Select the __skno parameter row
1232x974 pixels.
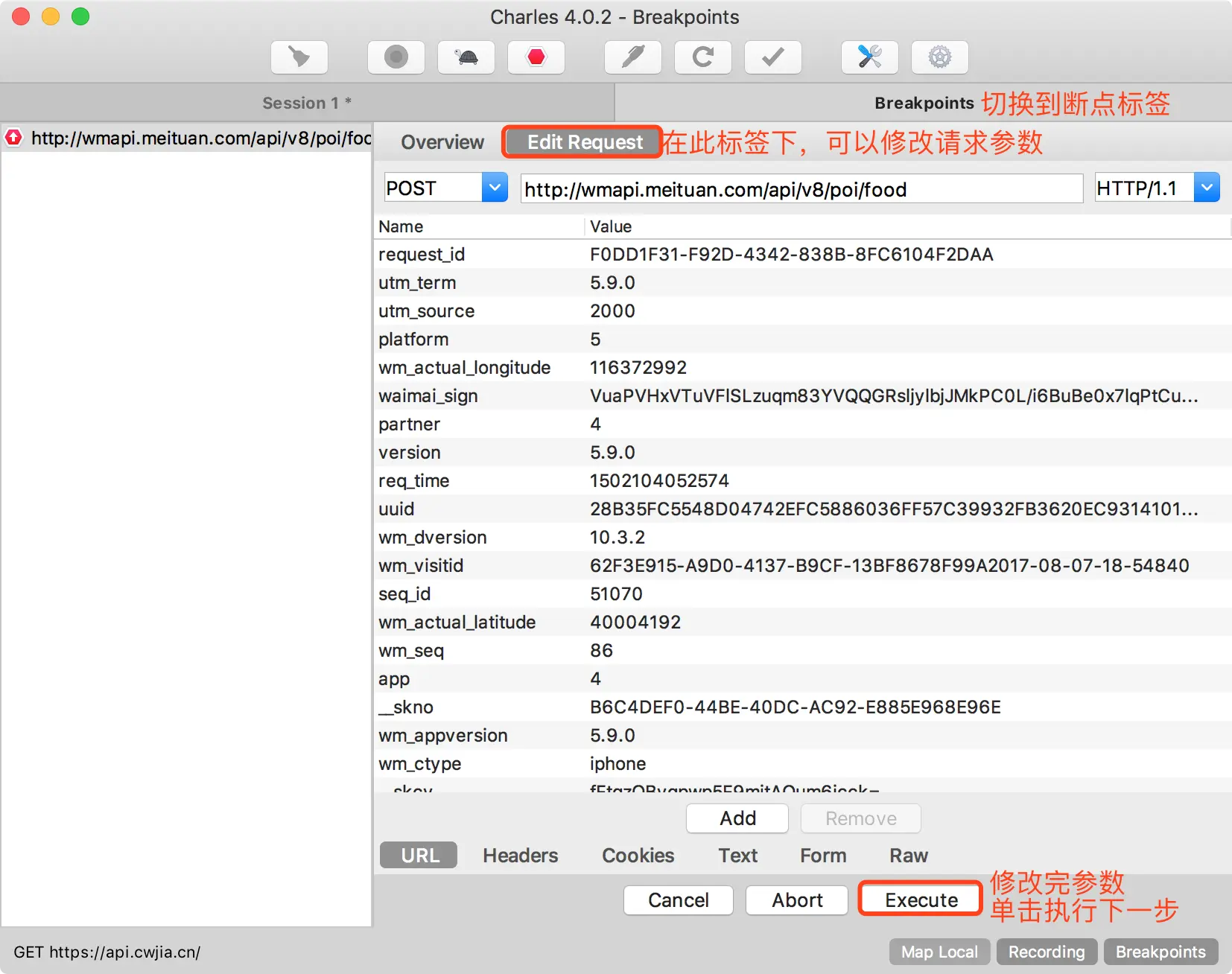click(803, 707)
